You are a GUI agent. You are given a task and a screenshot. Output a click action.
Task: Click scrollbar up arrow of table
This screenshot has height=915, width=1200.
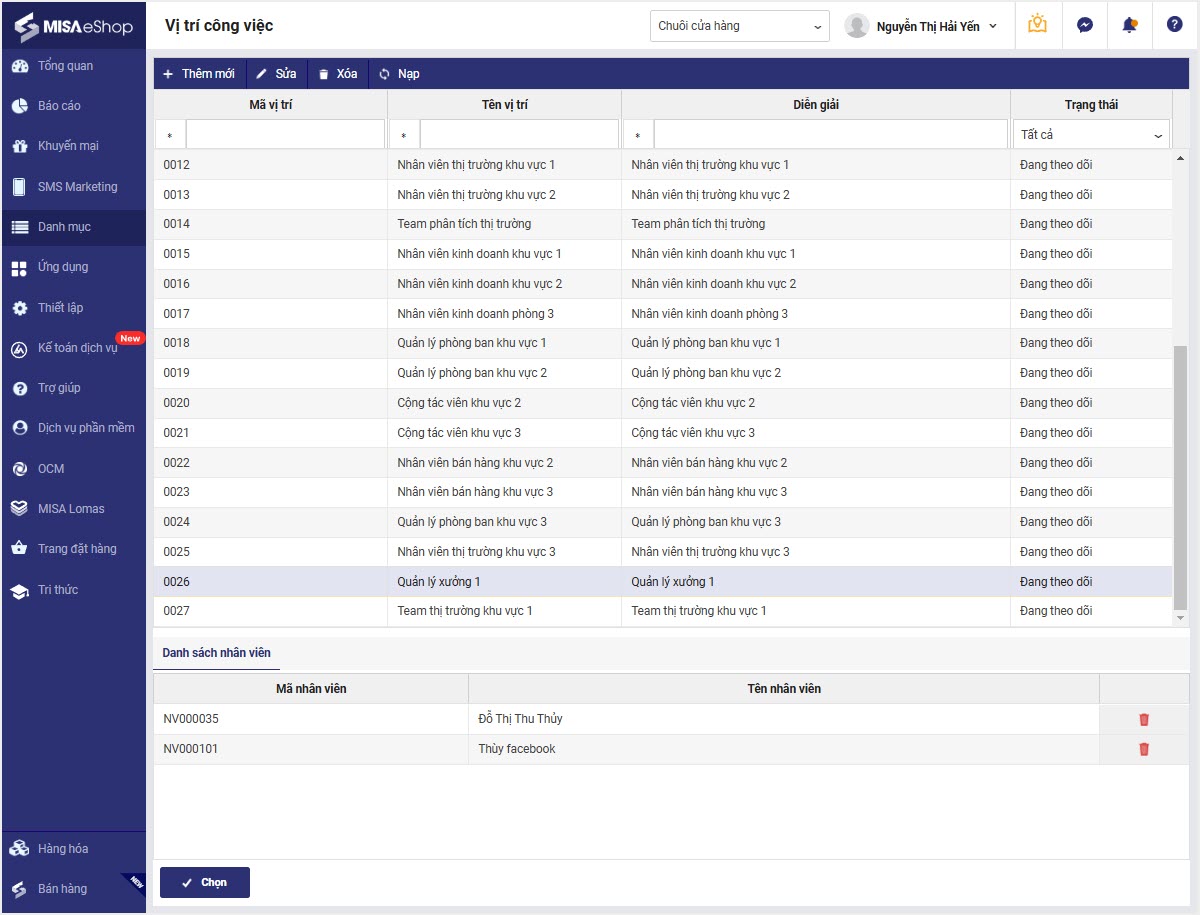tap(1180, 158)
